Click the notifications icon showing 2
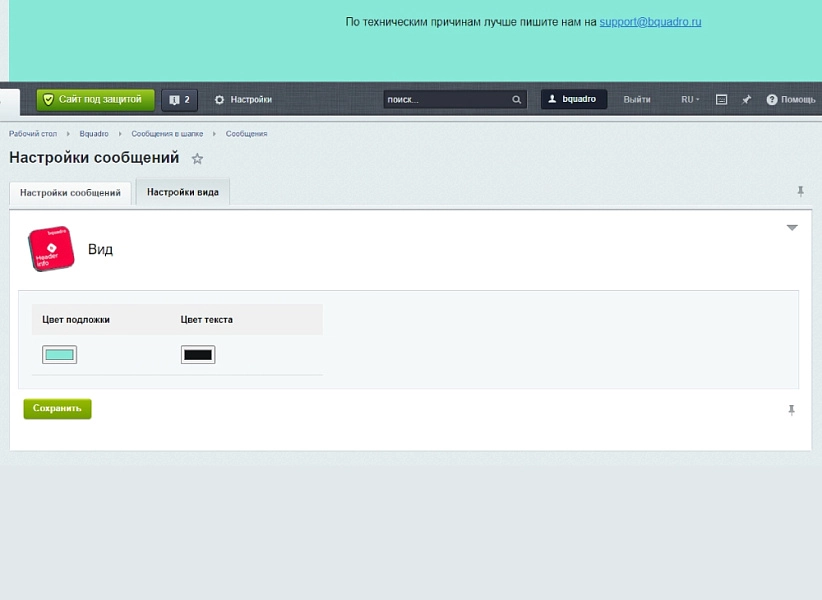 click(x=179, y=100)
